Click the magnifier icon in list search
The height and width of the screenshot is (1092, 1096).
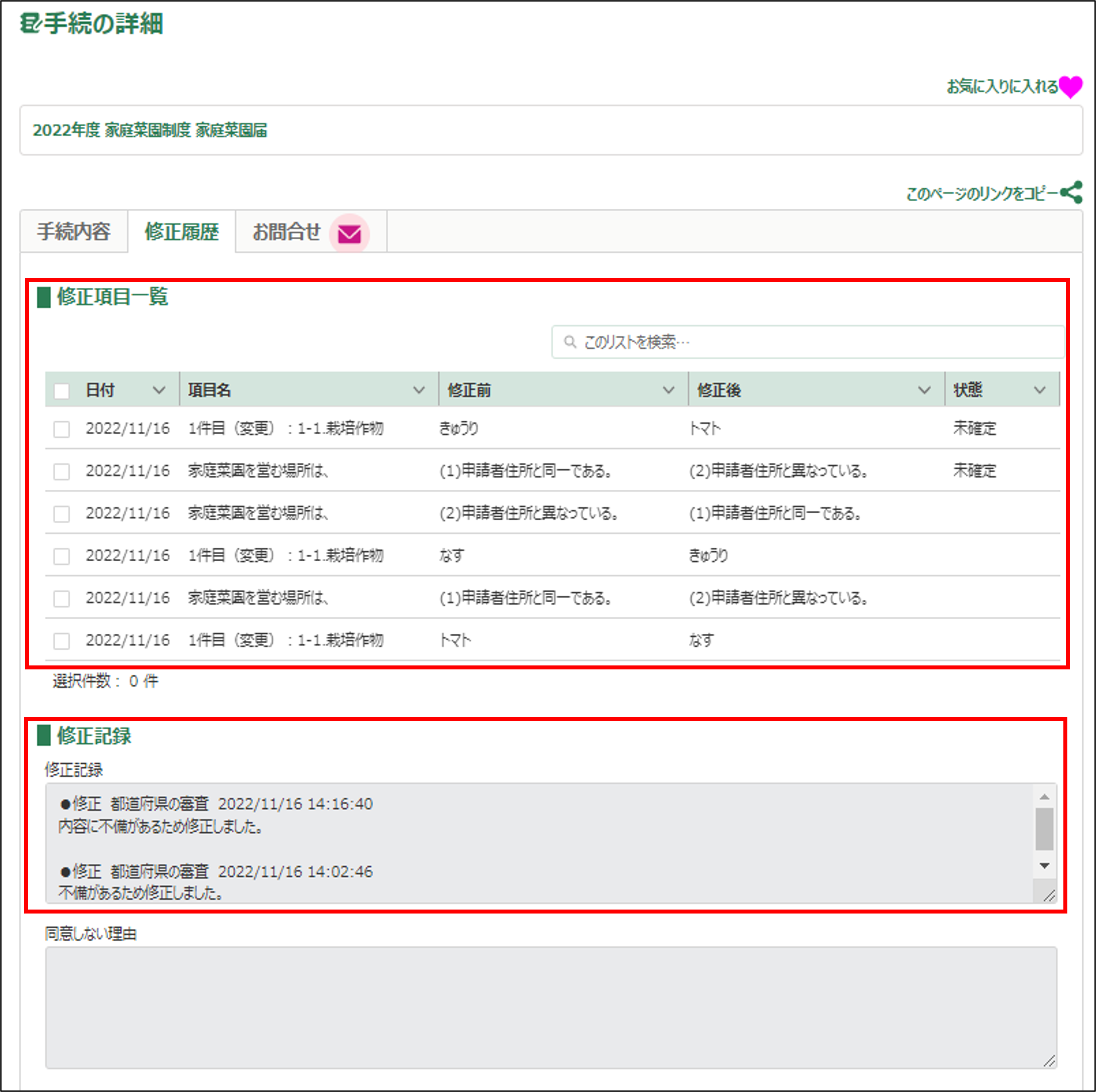[x=569, y=342]
